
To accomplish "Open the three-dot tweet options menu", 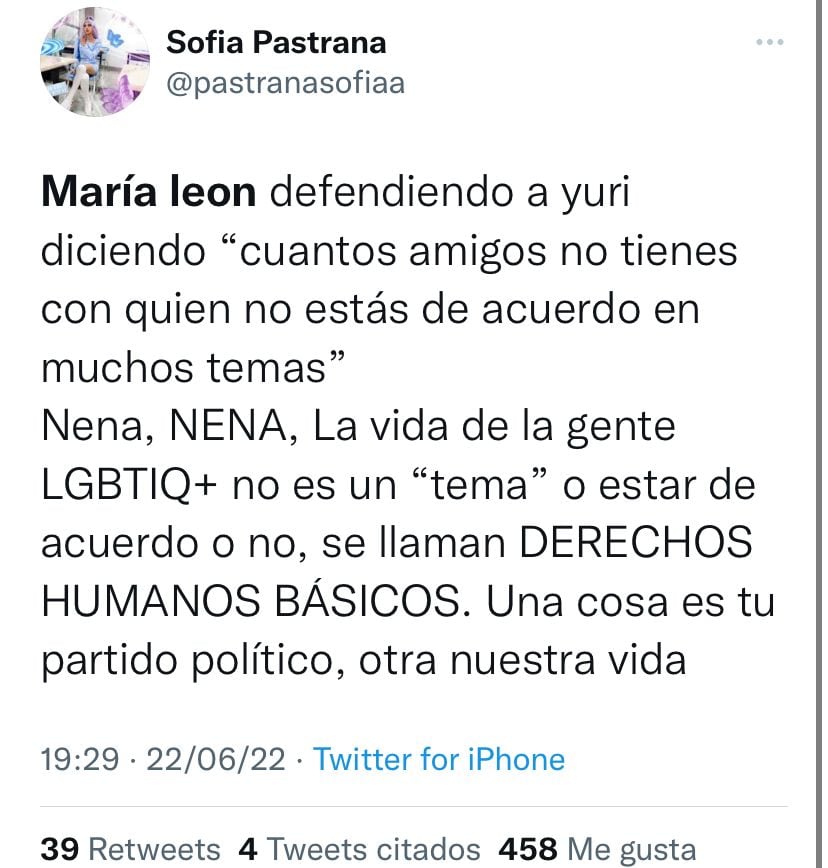I will (x=770, y=40).
